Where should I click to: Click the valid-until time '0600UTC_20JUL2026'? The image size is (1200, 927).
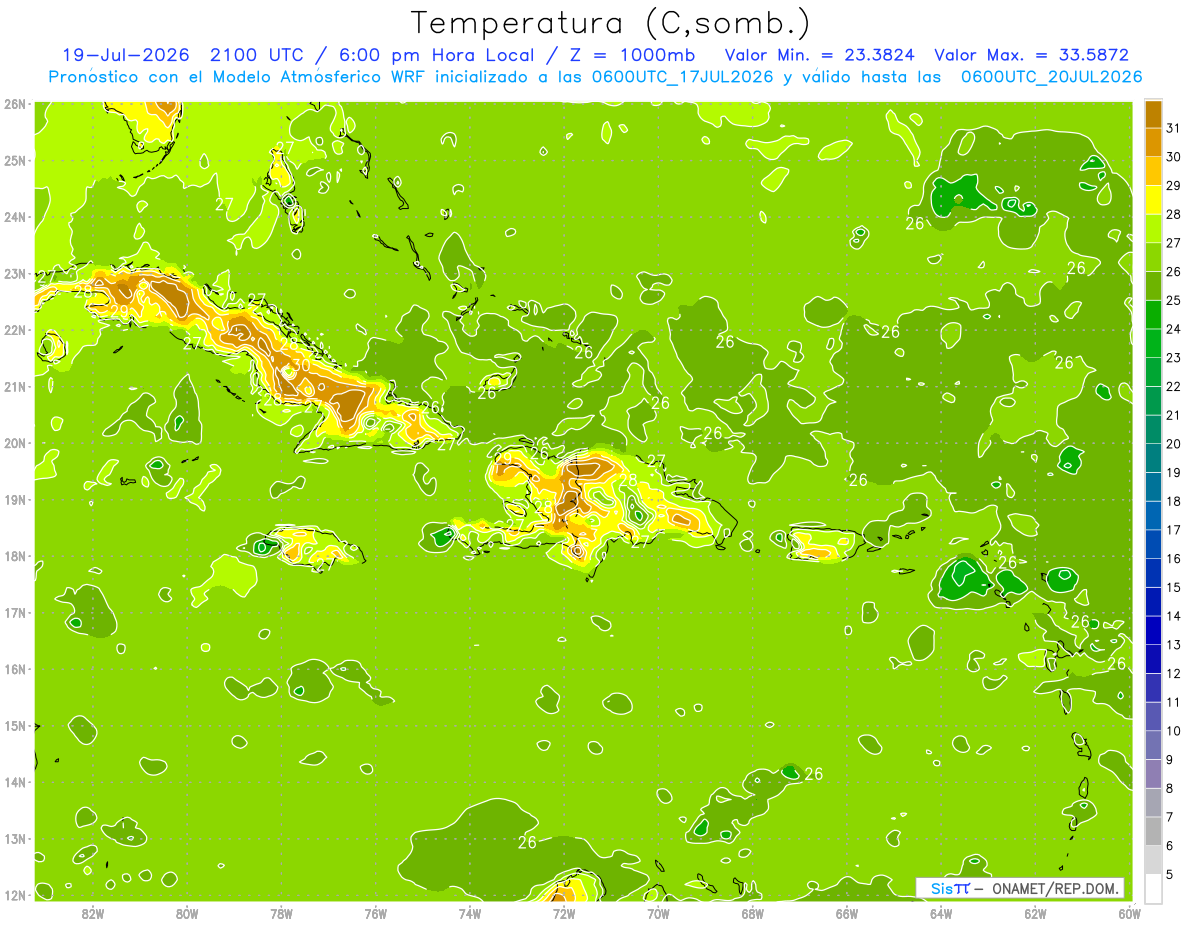coord(1052,77)
